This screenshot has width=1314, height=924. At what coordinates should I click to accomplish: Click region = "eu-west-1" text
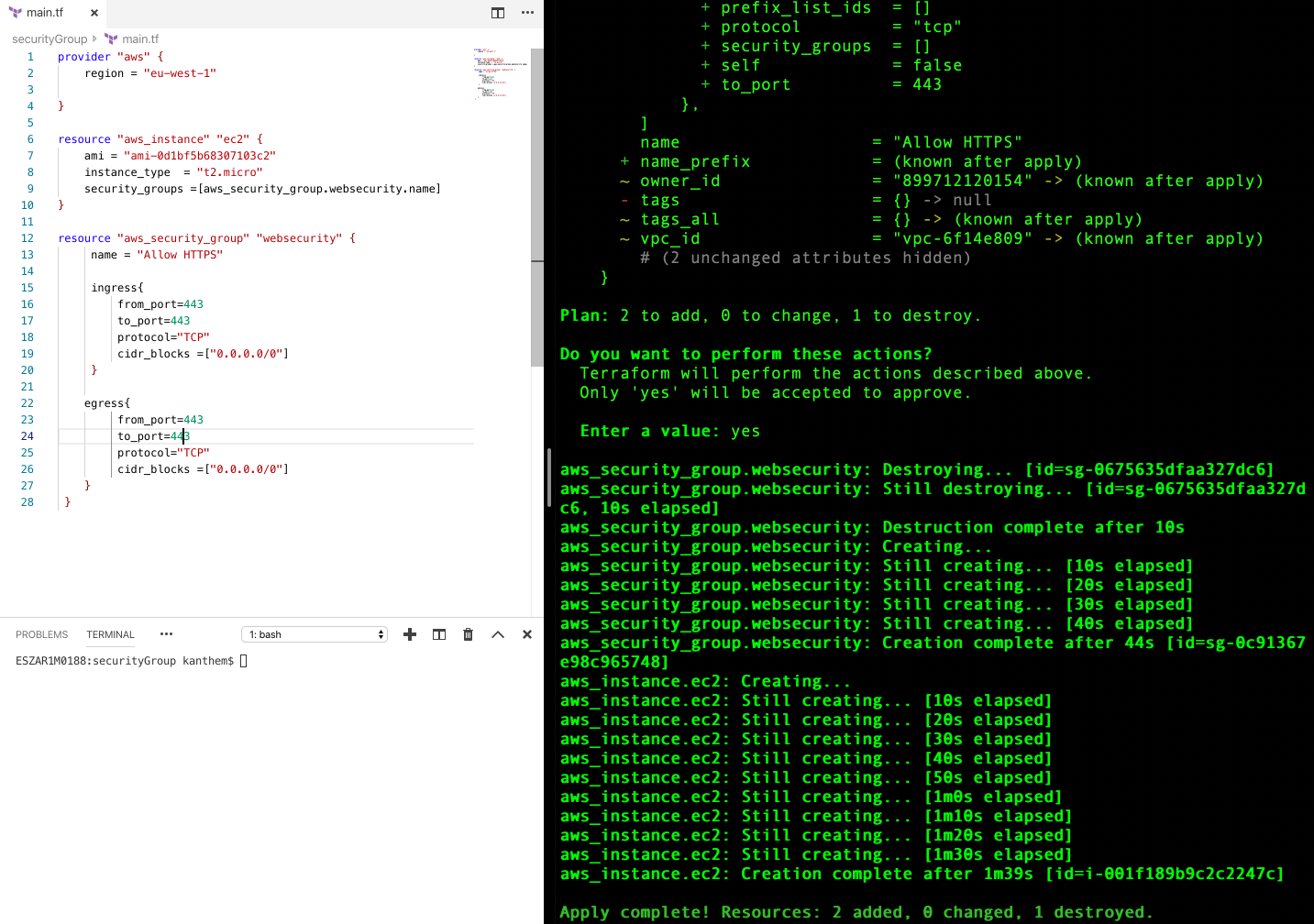click(x=150, y=73)
